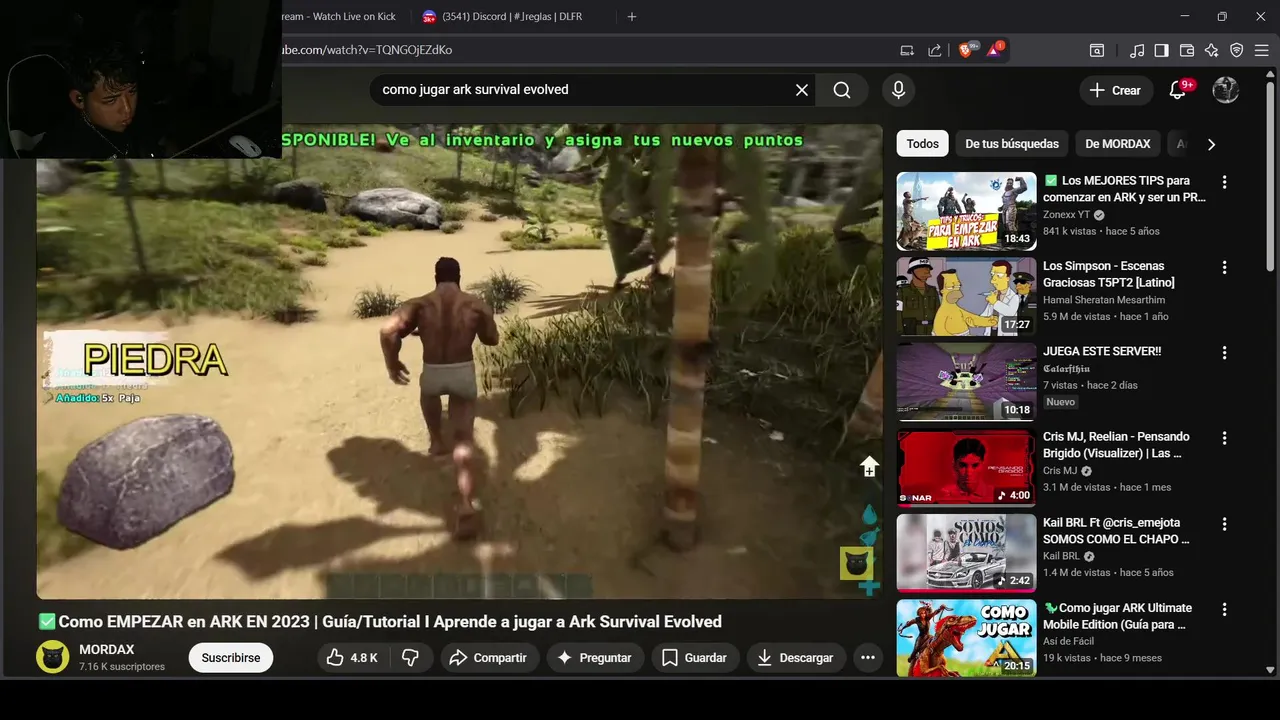Toggle the browser sidebar panel icon
Image resolution: width=1280 pixels, height=720 pixels.
(x=1161, y=50)
